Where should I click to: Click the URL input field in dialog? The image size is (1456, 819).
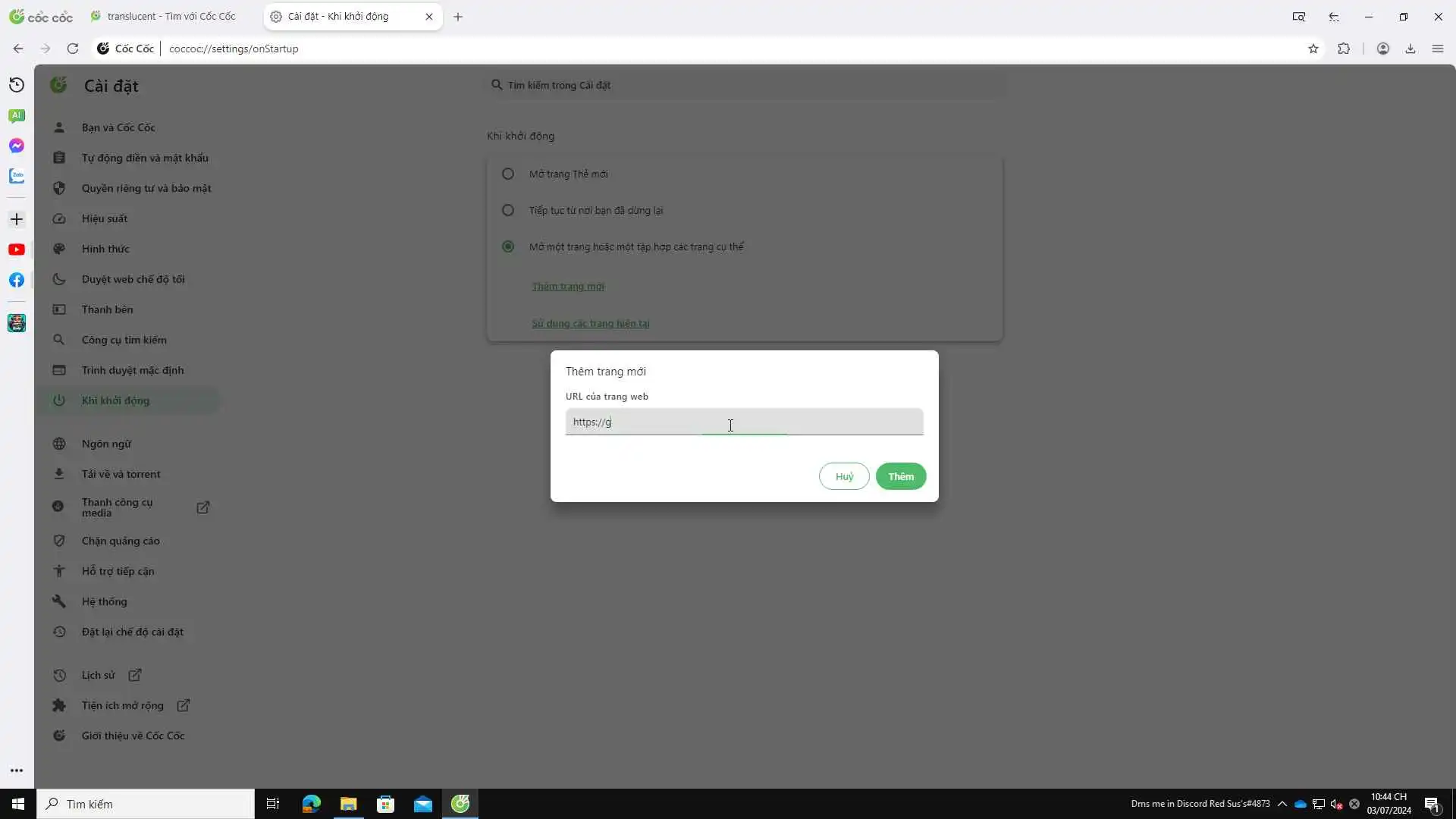[x=744, y=422]
